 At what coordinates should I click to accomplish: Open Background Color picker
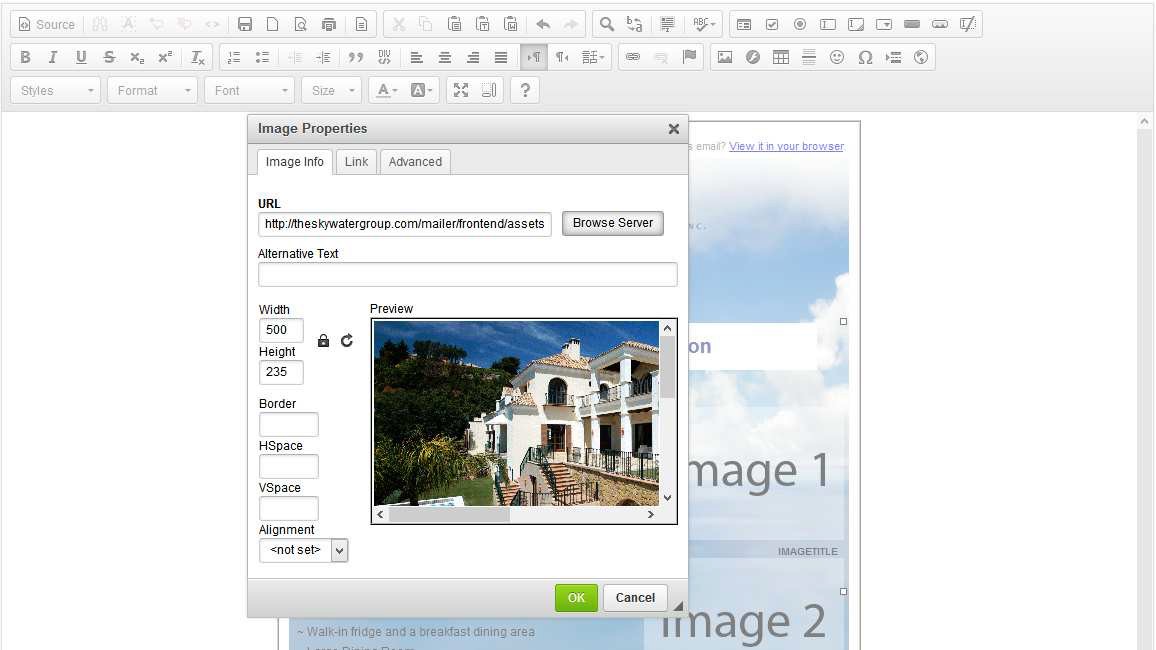(421, 91)
